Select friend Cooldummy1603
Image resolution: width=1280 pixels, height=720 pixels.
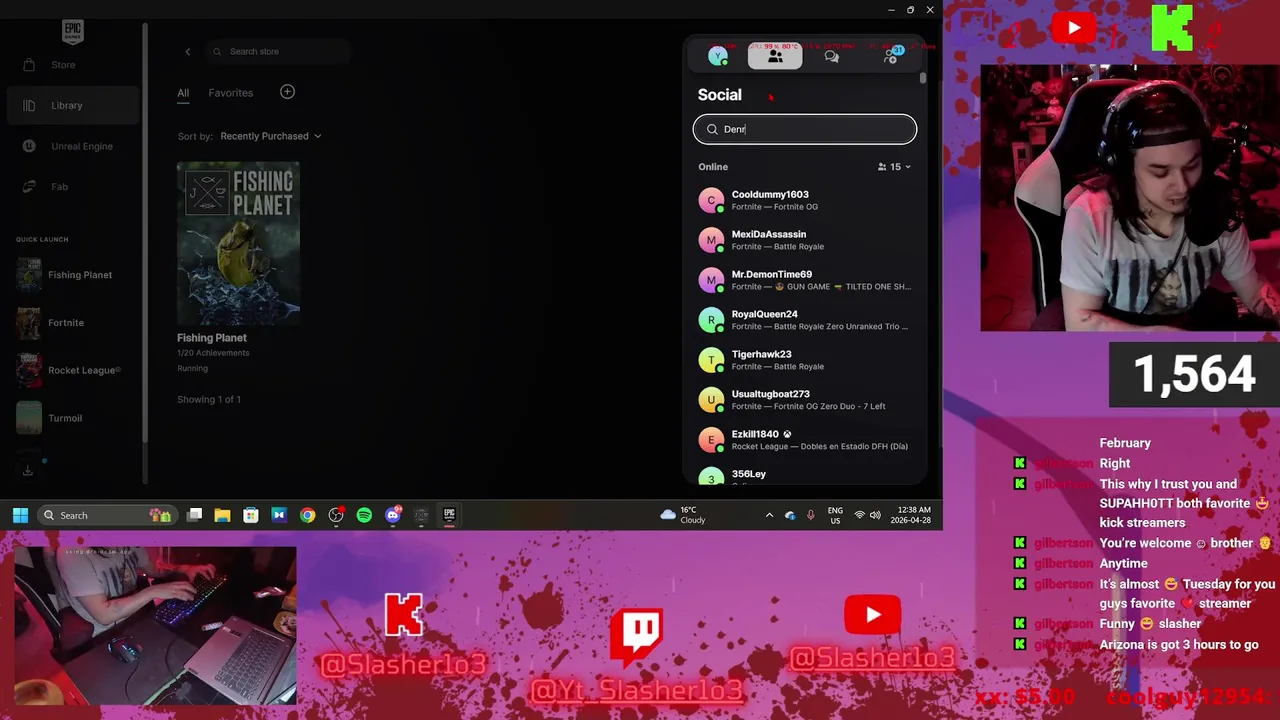pos(805,200)
